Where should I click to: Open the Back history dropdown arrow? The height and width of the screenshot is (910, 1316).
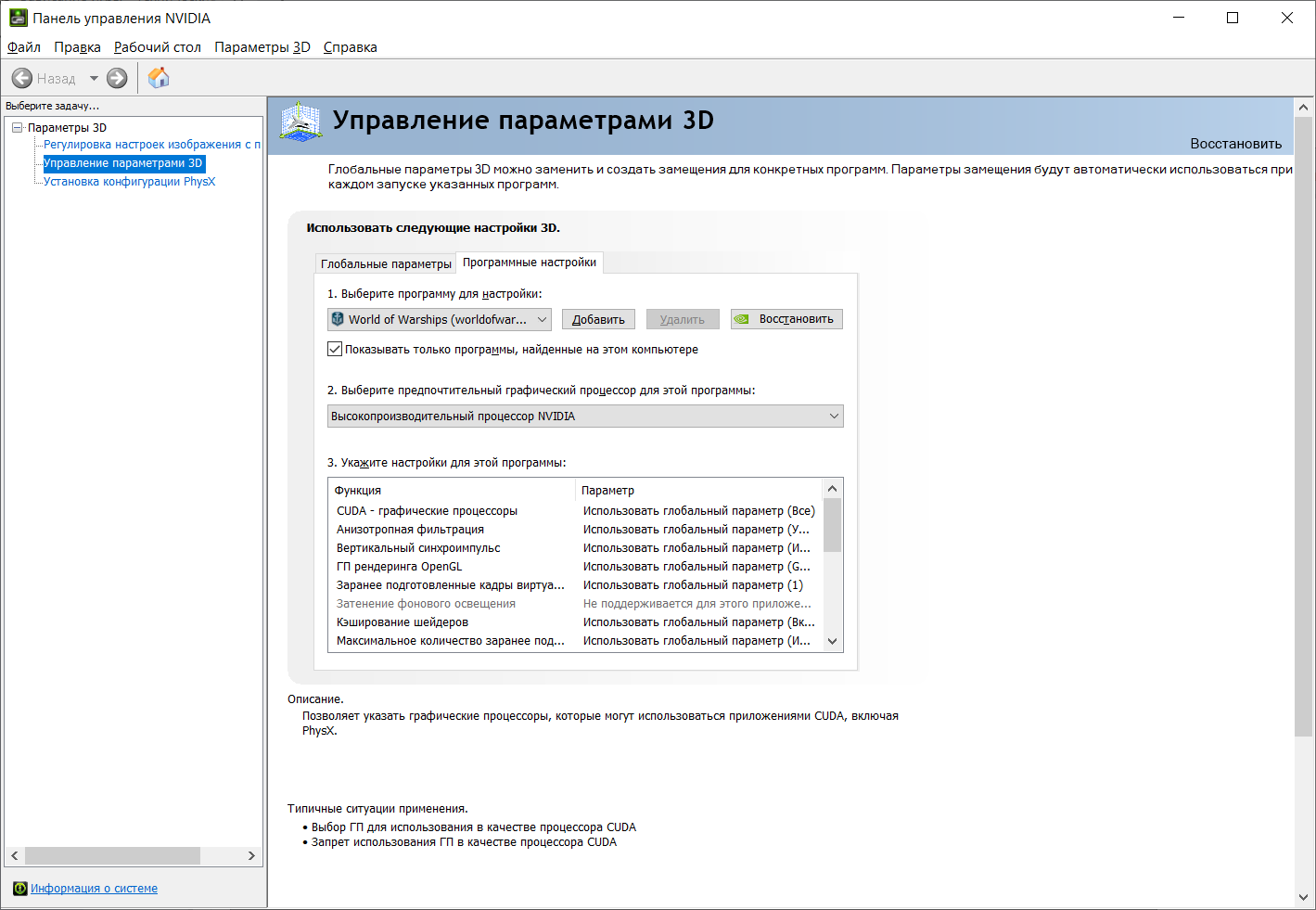coord(94,79)
